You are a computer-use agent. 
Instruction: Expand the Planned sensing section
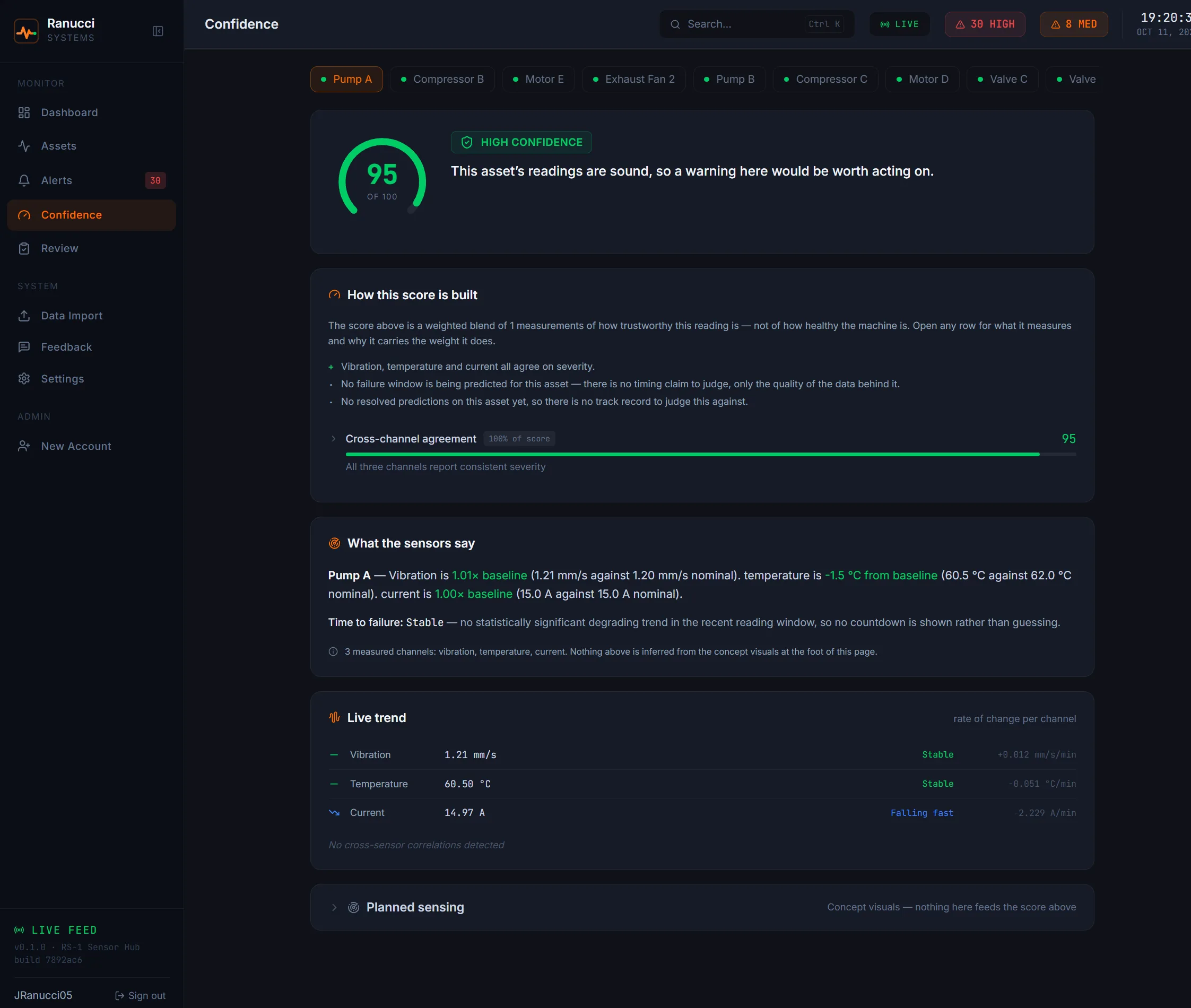click(x=702, y=907)
